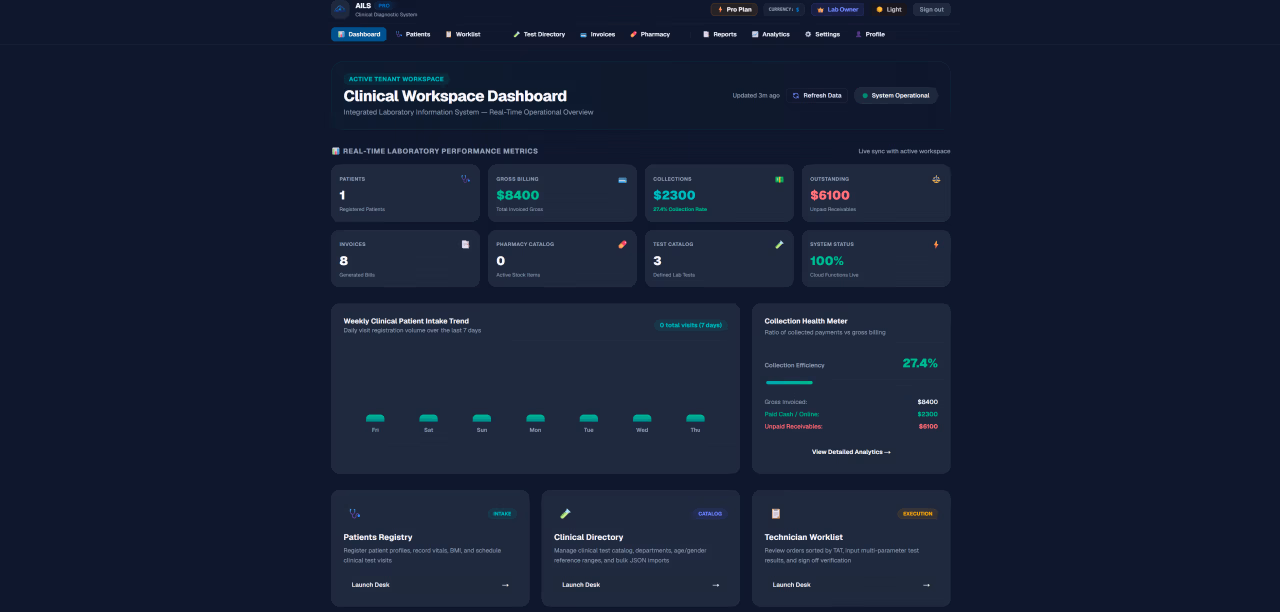Click the test tube icon on Clinical Directory card
Viewport: 1280px width, 612px height.
click(x=565, y=513)
